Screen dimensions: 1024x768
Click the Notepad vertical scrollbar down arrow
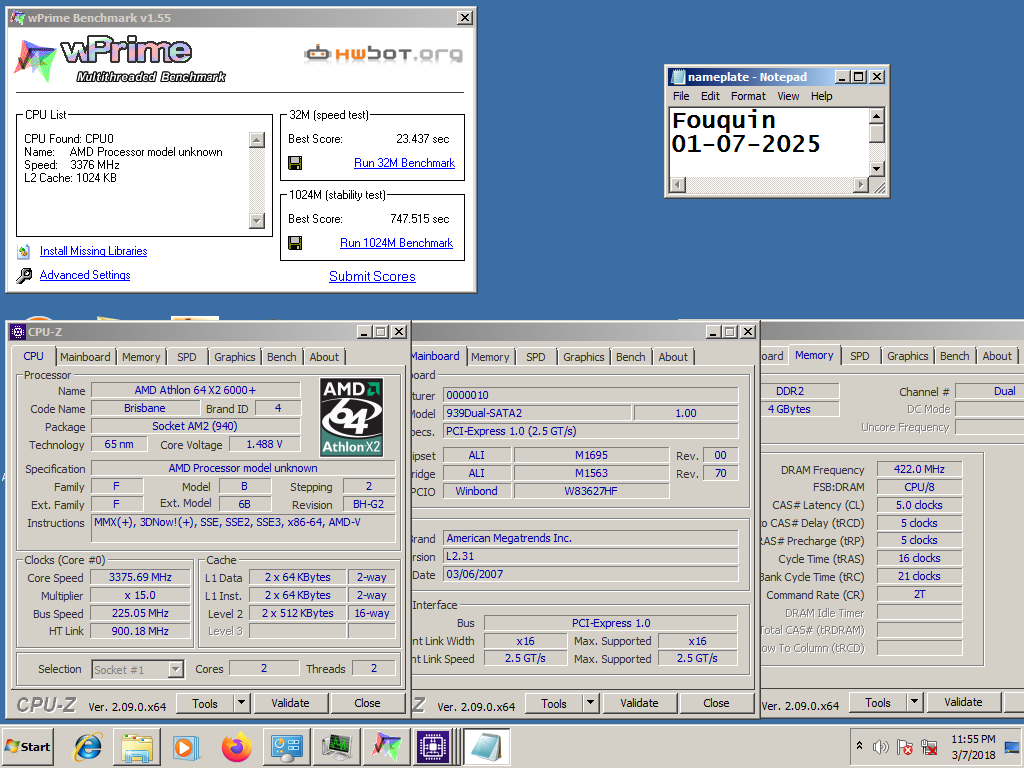coord(877,169)
